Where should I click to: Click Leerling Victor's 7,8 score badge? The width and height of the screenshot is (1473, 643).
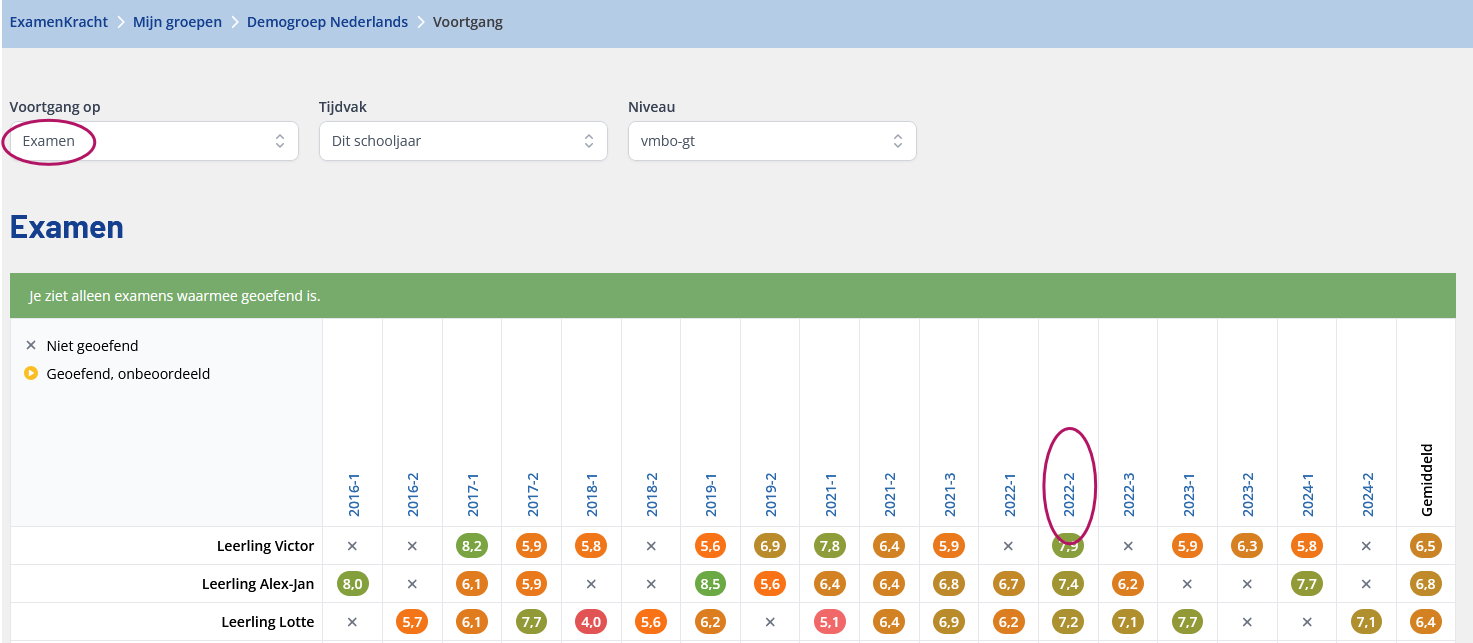point(829,546)
